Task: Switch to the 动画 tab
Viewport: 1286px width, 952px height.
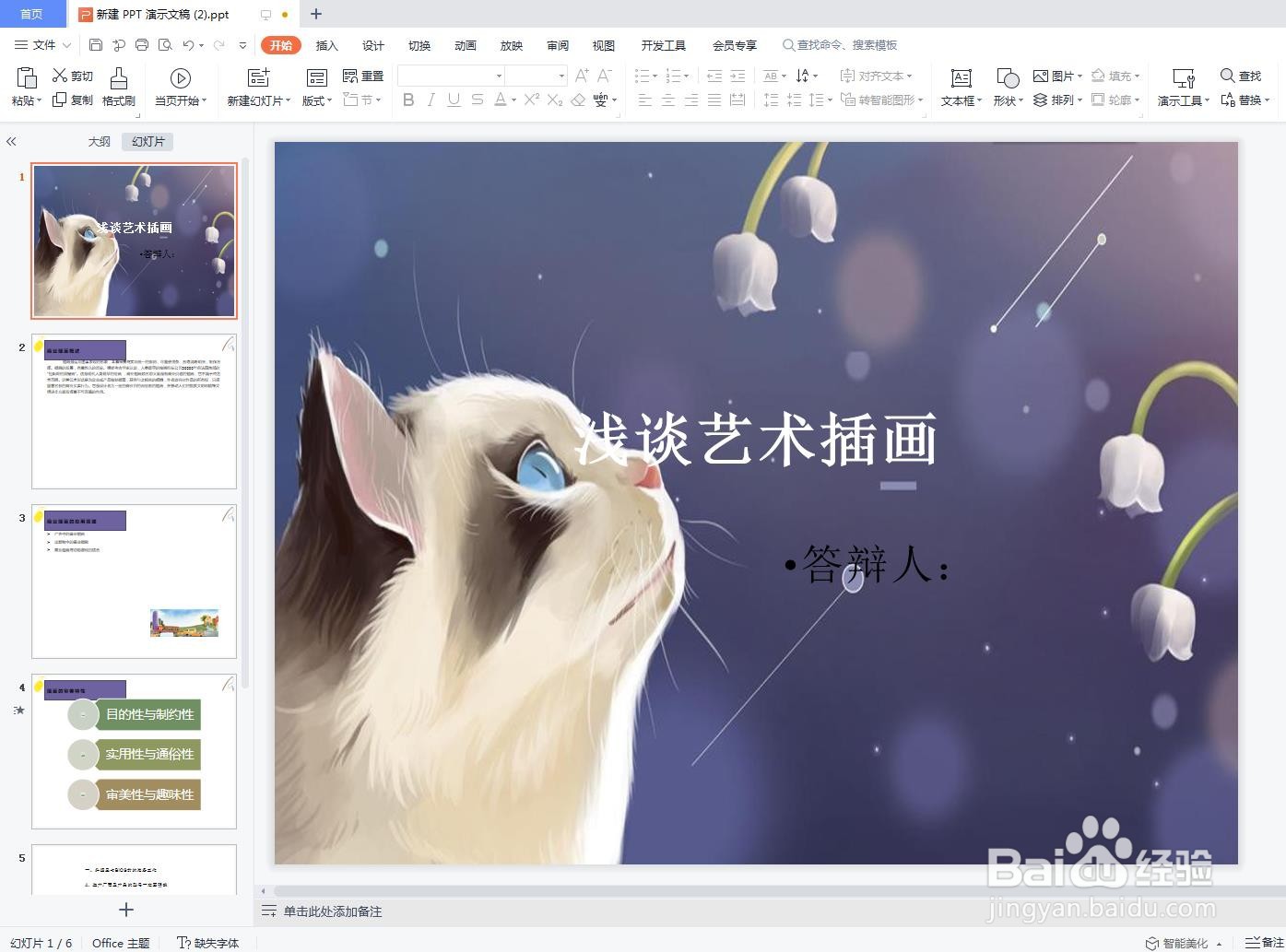Action: (x=466, y=45)
